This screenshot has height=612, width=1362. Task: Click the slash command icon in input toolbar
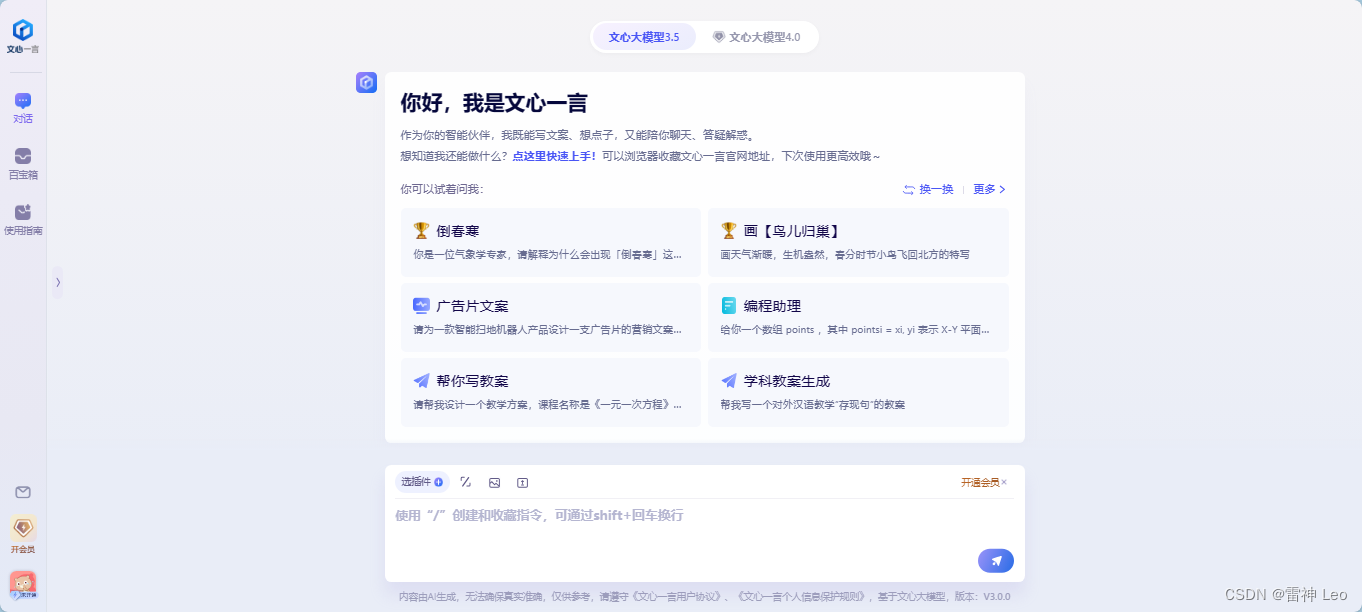coord(466,482)
